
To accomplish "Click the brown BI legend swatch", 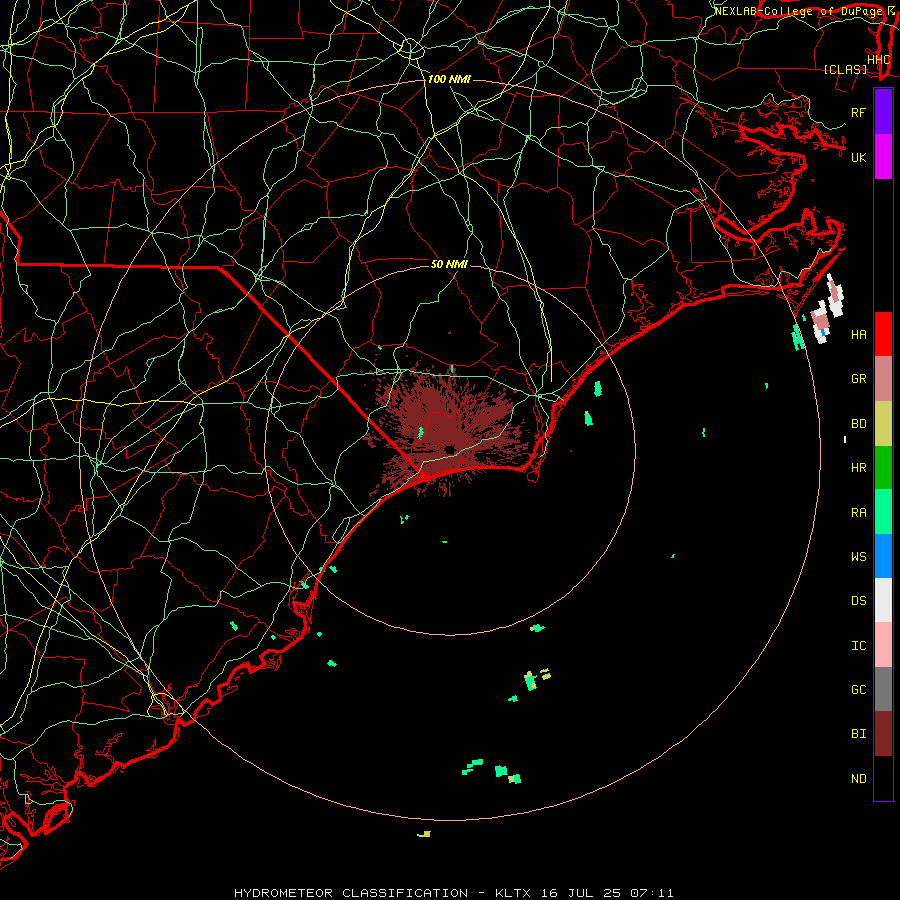I will pos(883,734).
